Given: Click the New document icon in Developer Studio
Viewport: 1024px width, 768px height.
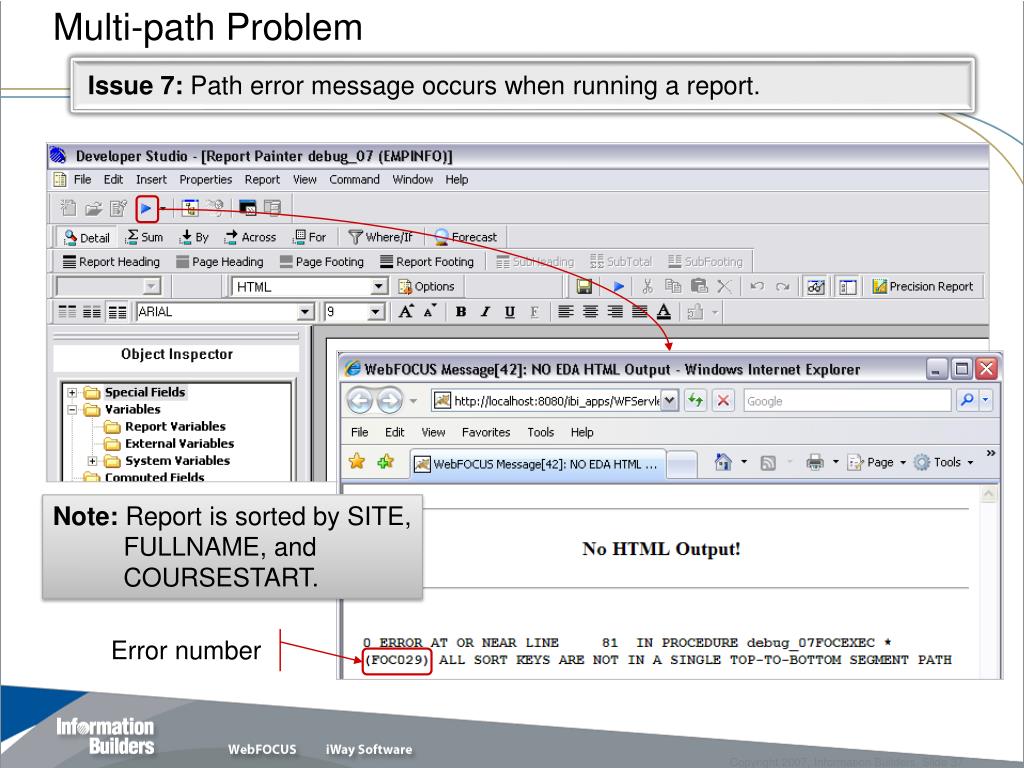Looking at the screenshot, I should [x=68, y=208].
